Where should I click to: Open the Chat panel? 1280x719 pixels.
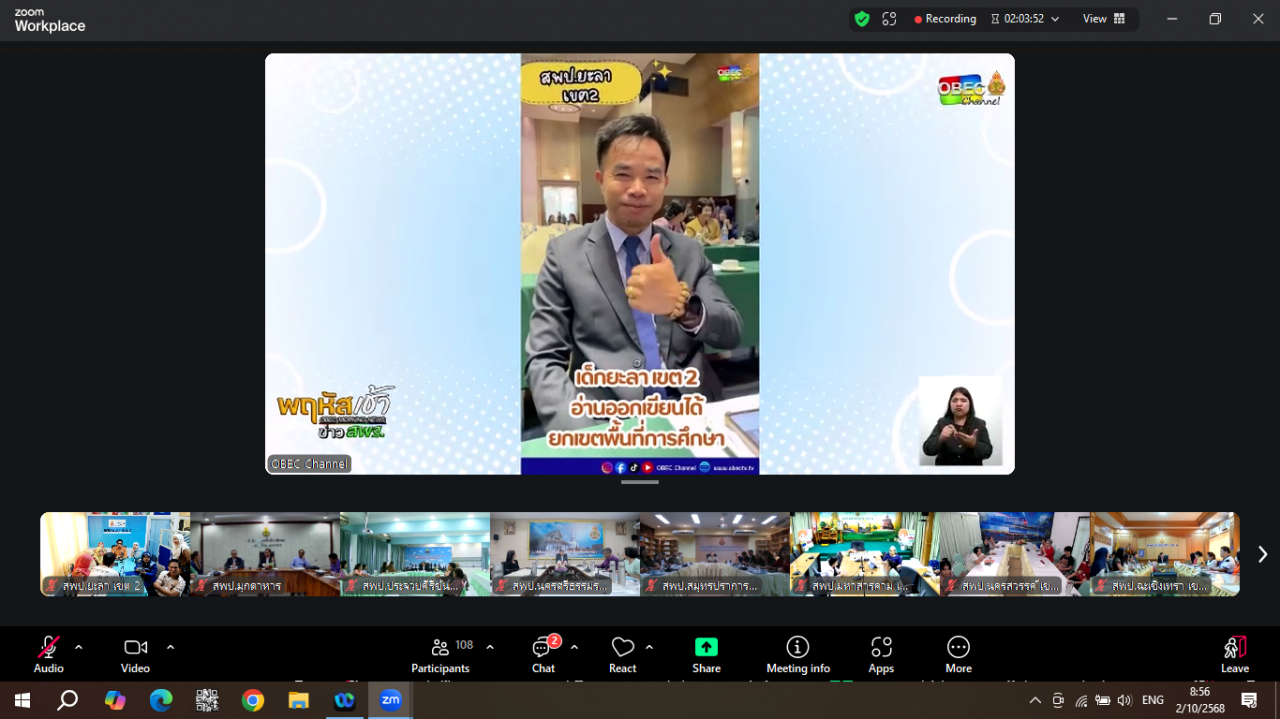click(543, 654)
